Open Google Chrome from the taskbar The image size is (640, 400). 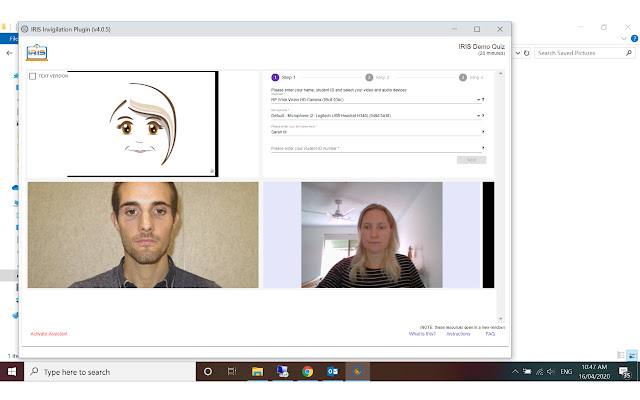coord(308,371)
